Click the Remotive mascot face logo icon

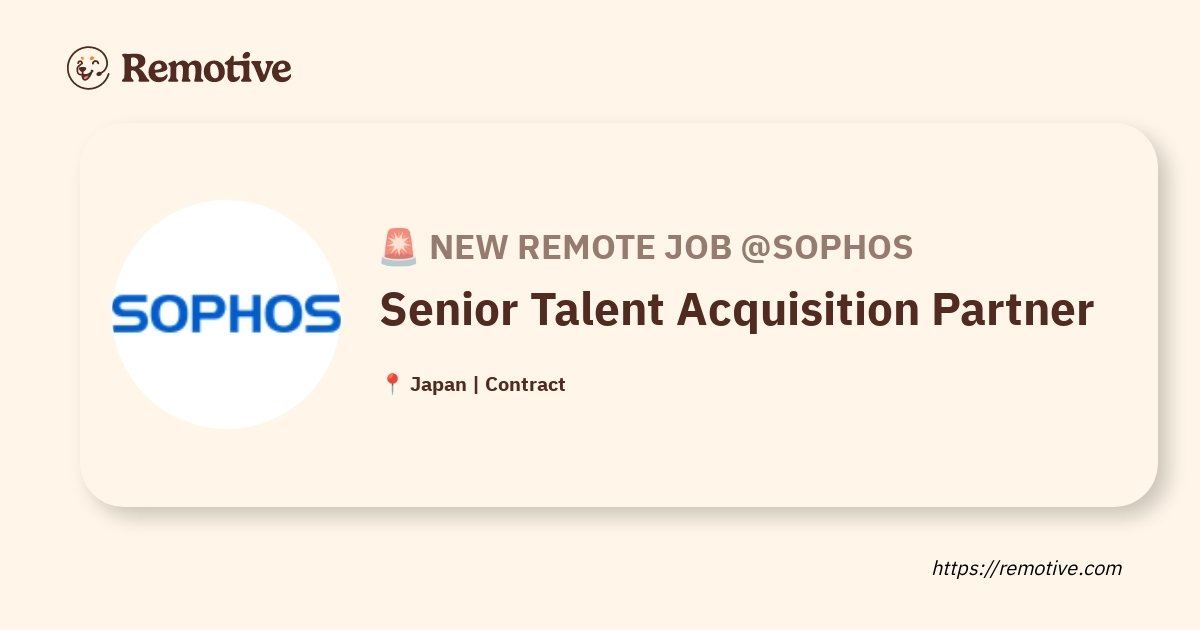click(88, 68)
